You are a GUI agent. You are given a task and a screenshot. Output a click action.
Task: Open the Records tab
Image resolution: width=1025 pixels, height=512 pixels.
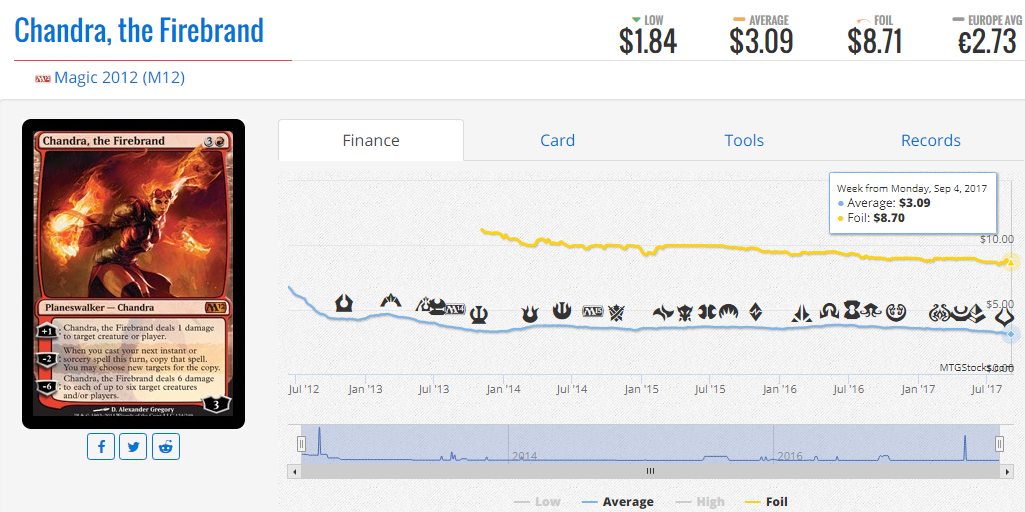click(x=931, y=140)
